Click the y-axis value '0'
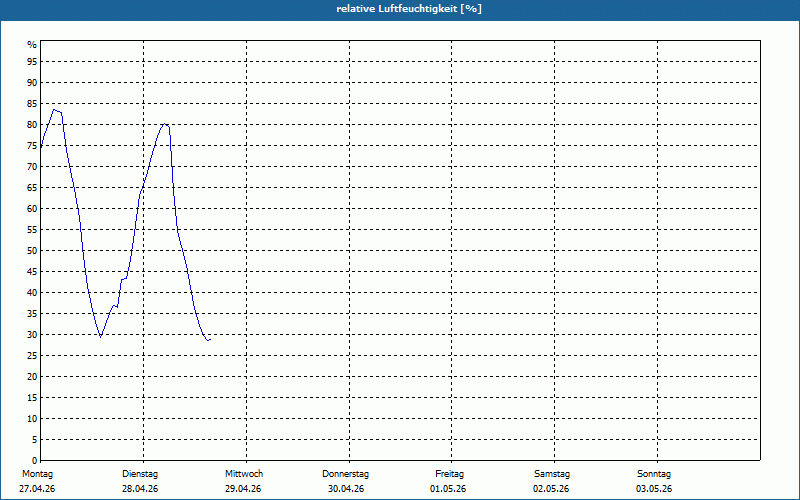 point(34,461)
